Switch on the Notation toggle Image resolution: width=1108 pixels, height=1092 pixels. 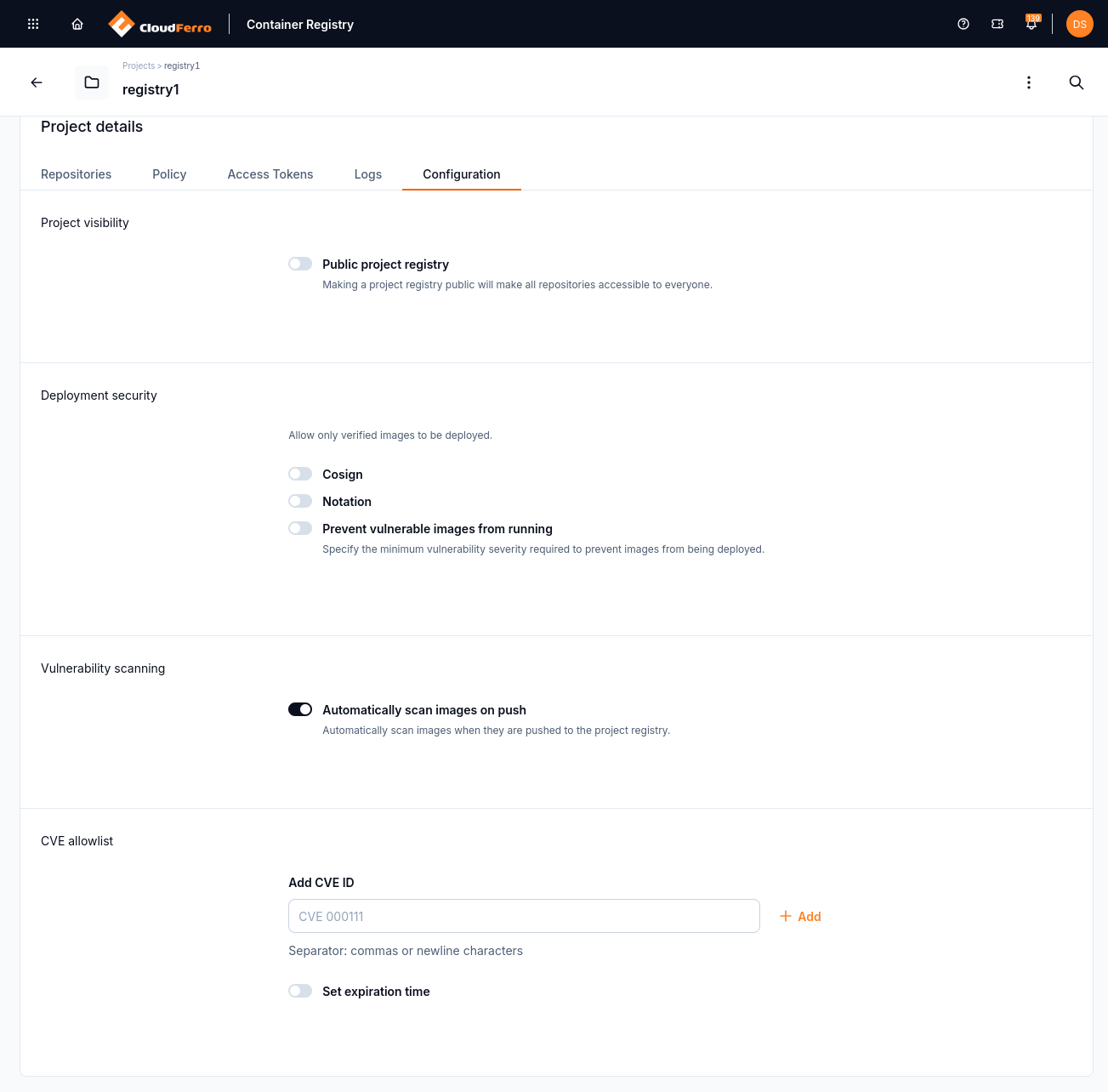tap(300, 501)
